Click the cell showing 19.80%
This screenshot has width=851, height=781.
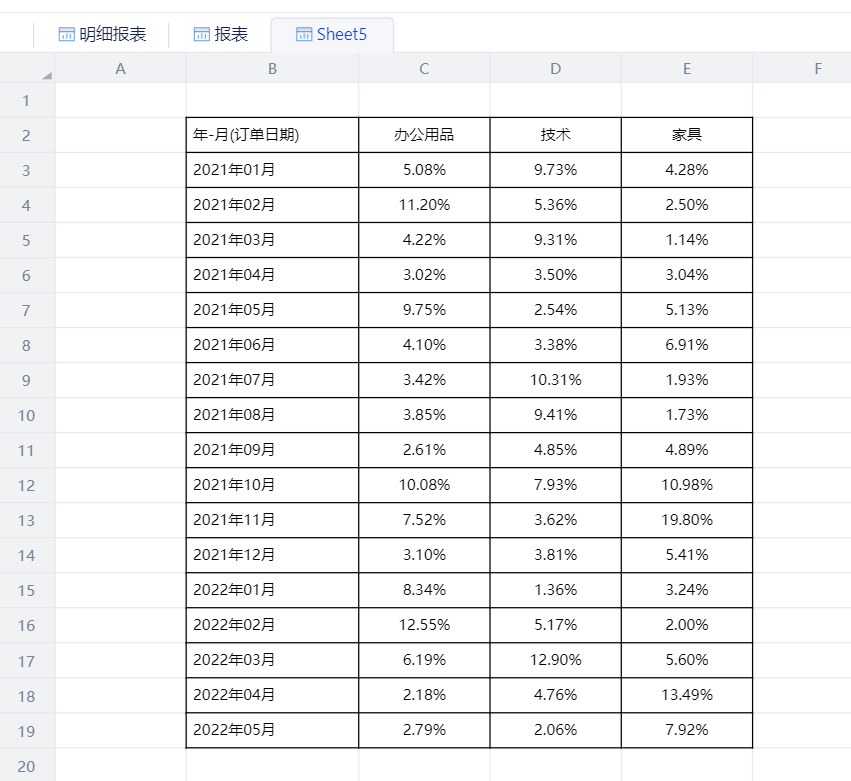click(x=687, y=520)
